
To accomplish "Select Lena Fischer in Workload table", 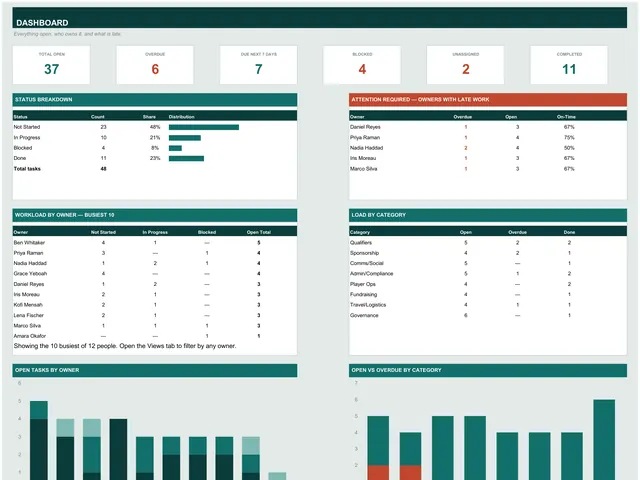I will (29, 315).
